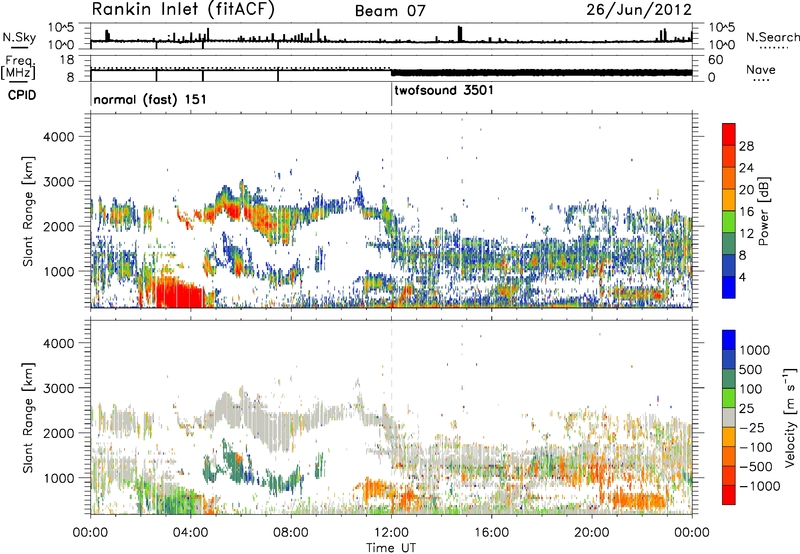Pick the bright blue bottom segment of power bar
This screenshot has height=554, width=800.
click(729, 288)
